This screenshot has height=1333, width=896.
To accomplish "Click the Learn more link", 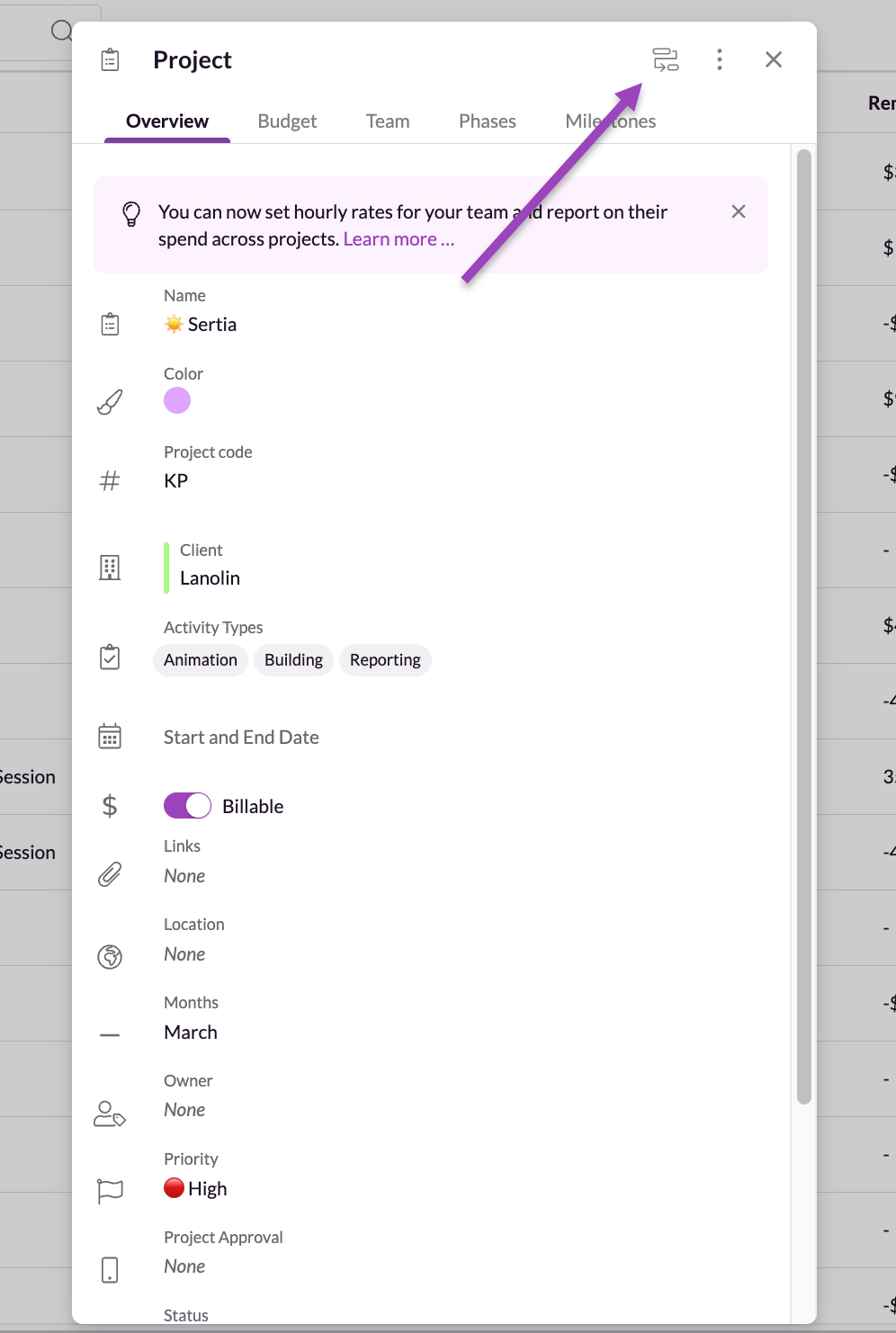I will pyautogui.click(x=399, y=239).
